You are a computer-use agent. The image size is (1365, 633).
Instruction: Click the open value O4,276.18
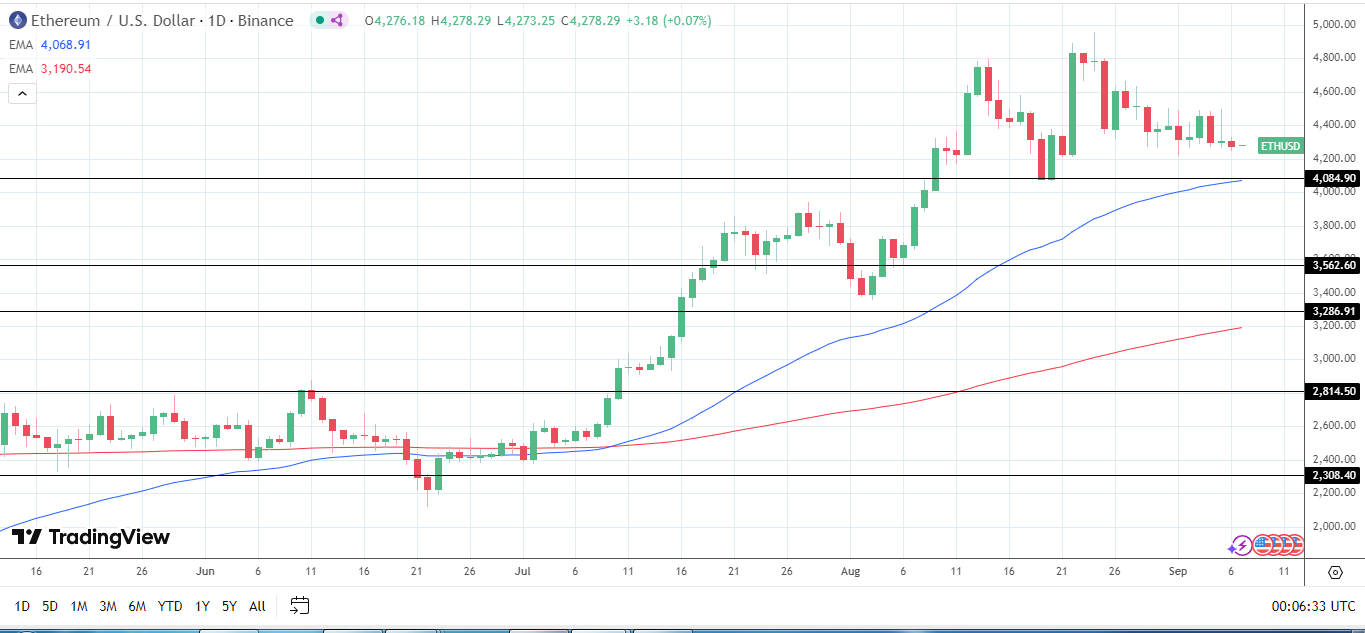pos(395,20)
